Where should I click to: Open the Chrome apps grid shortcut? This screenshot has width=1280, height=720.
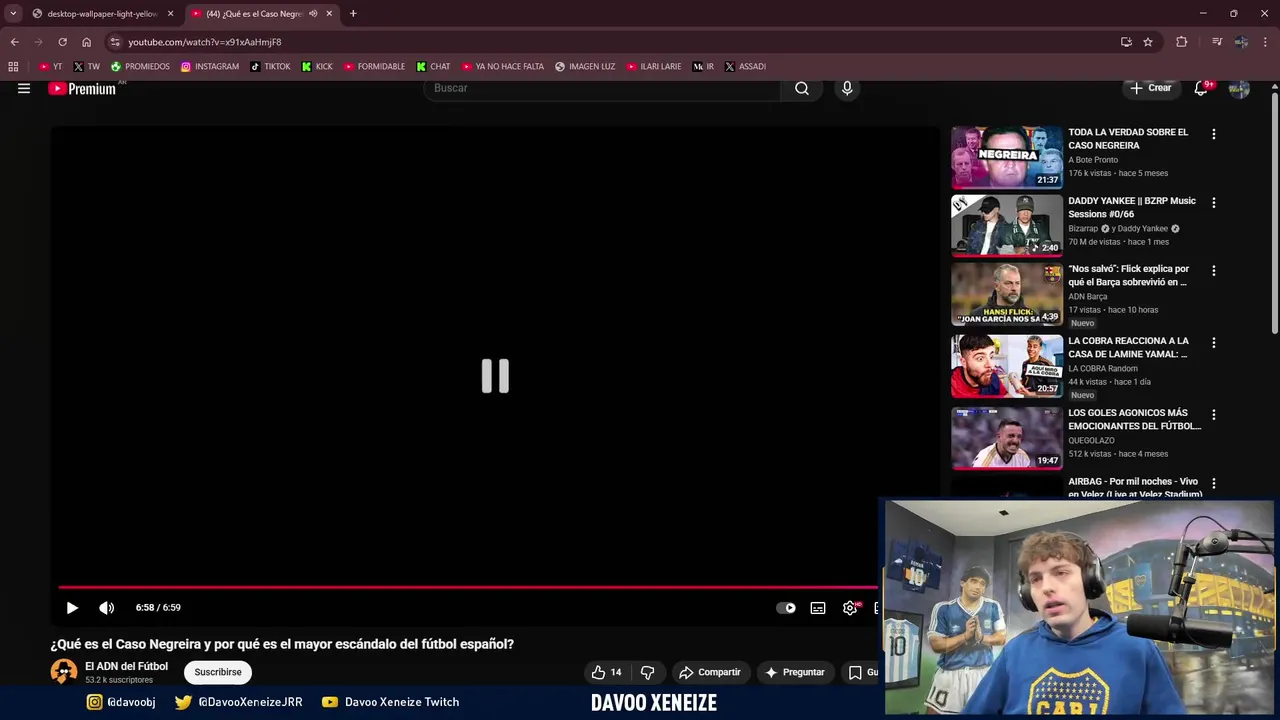pos(13,67)
